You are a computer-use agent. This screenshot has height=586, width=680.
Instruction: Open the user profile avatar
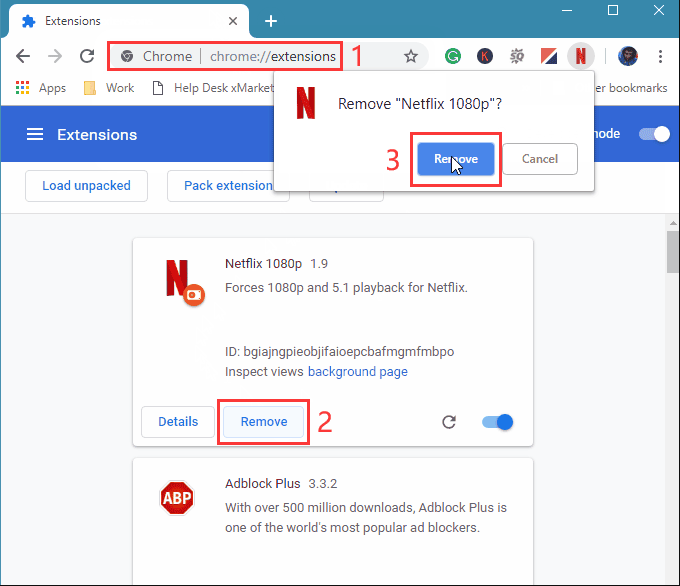(x=628, y=56)
